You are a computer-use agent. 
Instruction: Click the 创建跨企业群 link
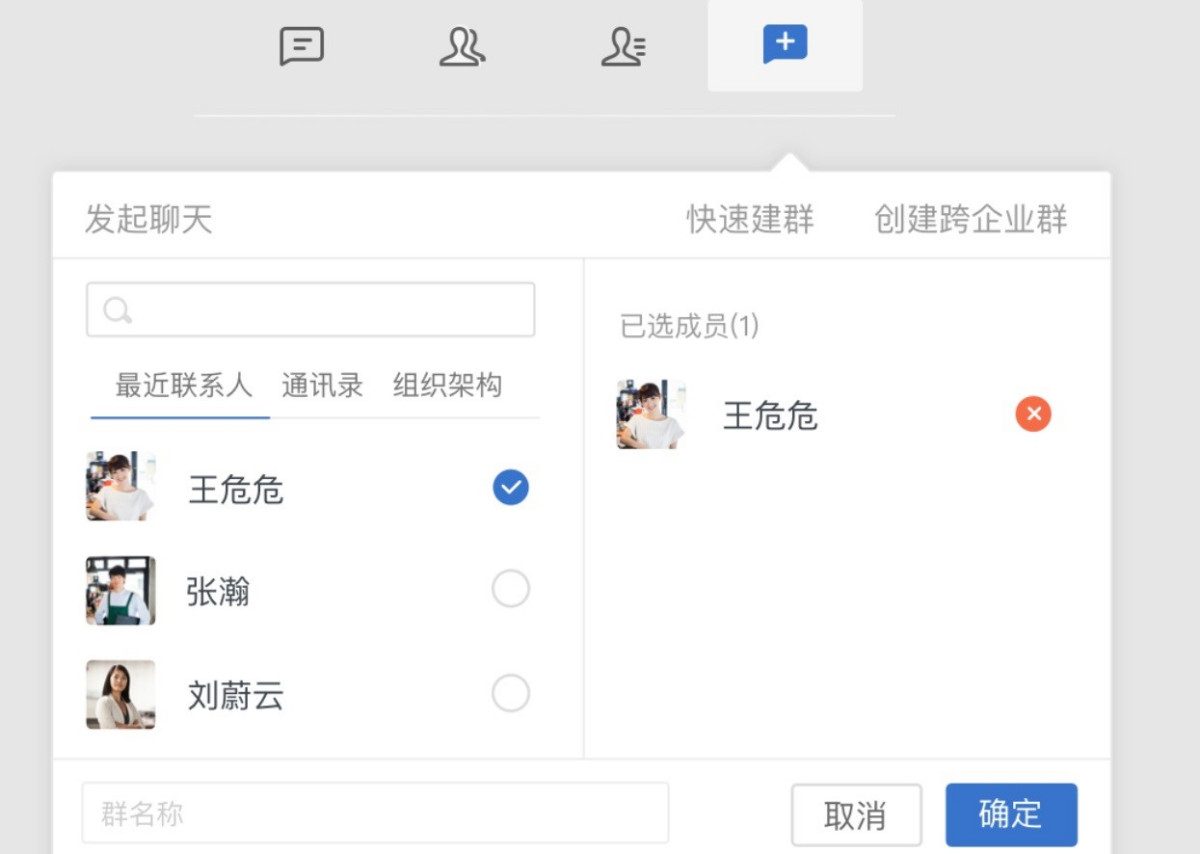(970, 219)
